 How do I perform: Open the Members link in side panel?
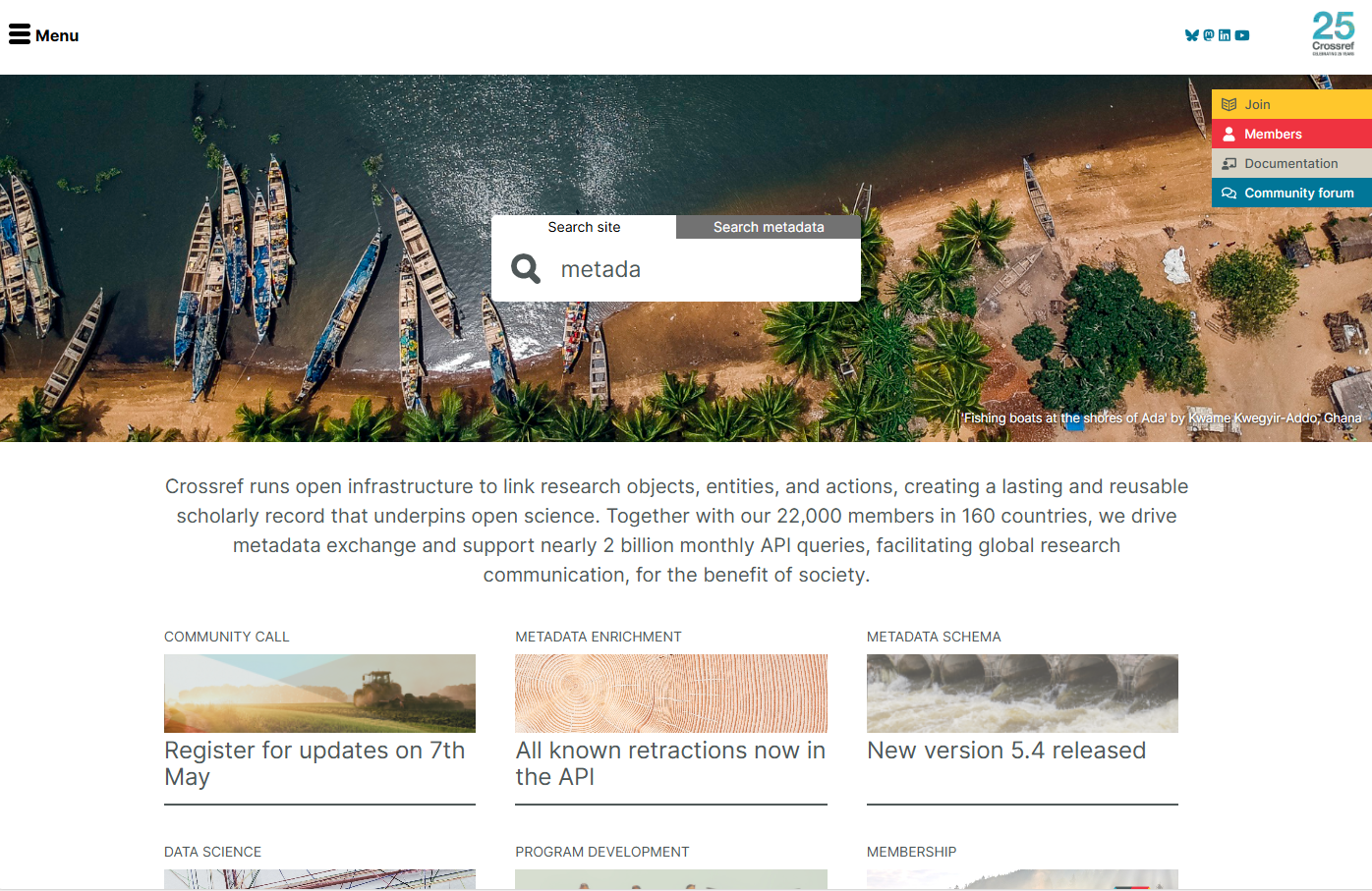pos(1291,134)
